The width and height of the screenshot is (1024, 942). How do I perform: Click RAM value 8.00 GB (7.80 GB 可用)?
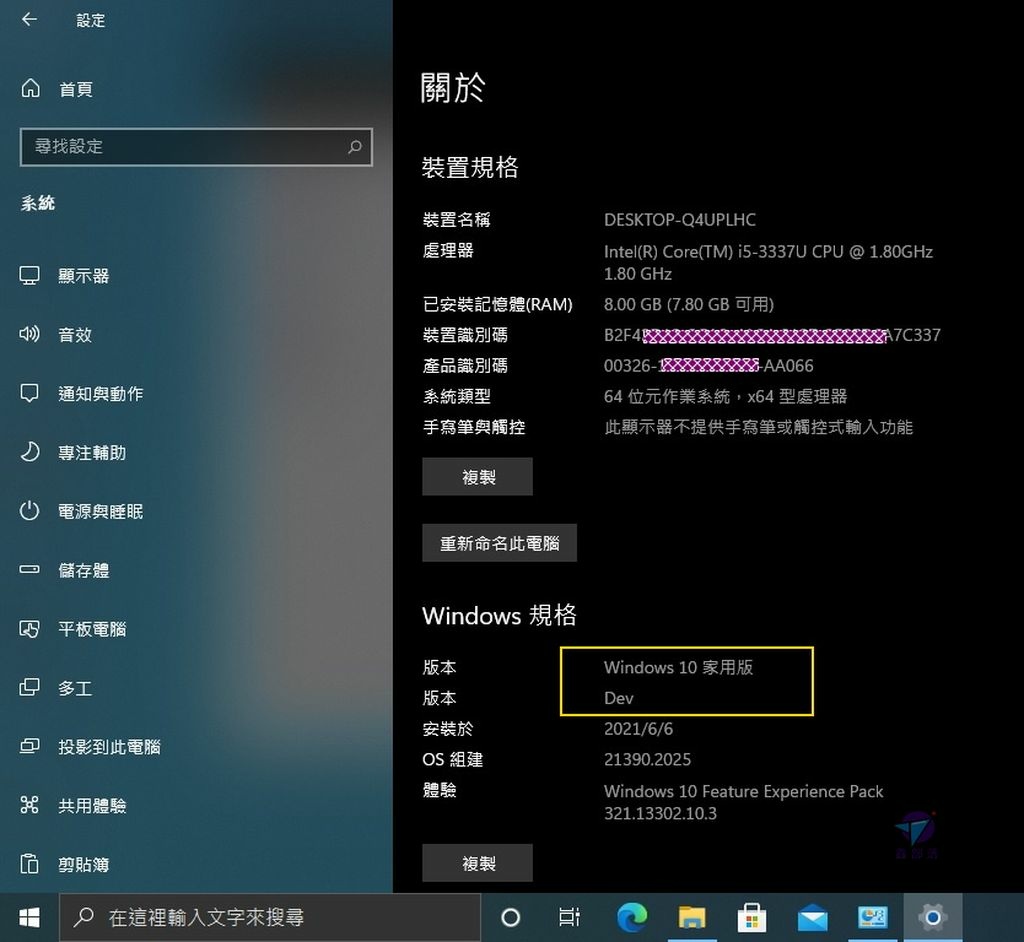click(x=688, y=304)
